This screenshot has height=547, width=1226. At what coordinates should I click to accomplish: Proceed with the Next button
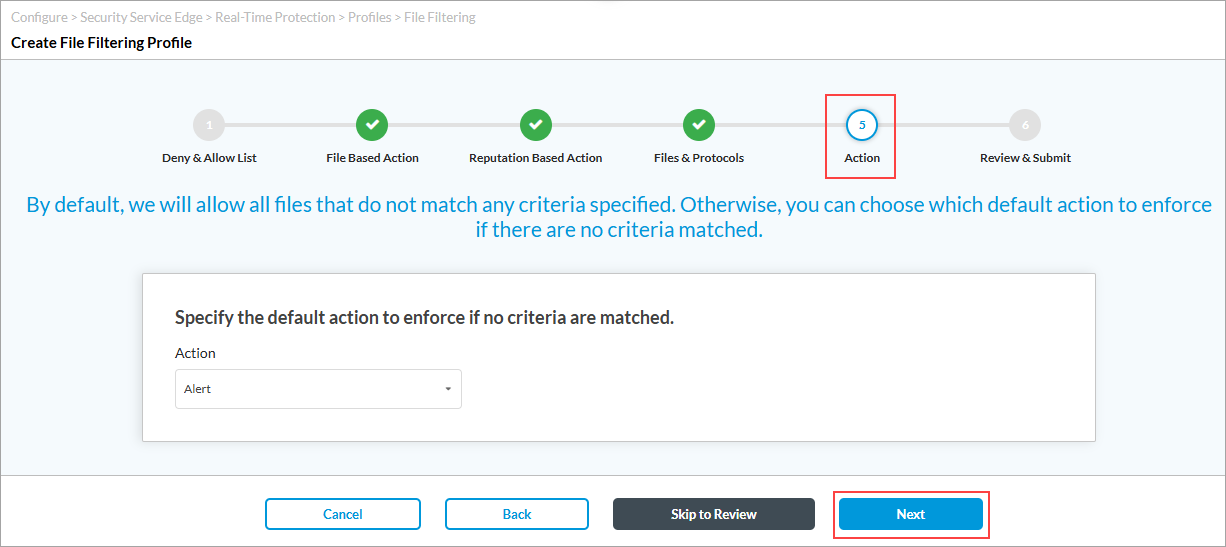click(910, 514)
